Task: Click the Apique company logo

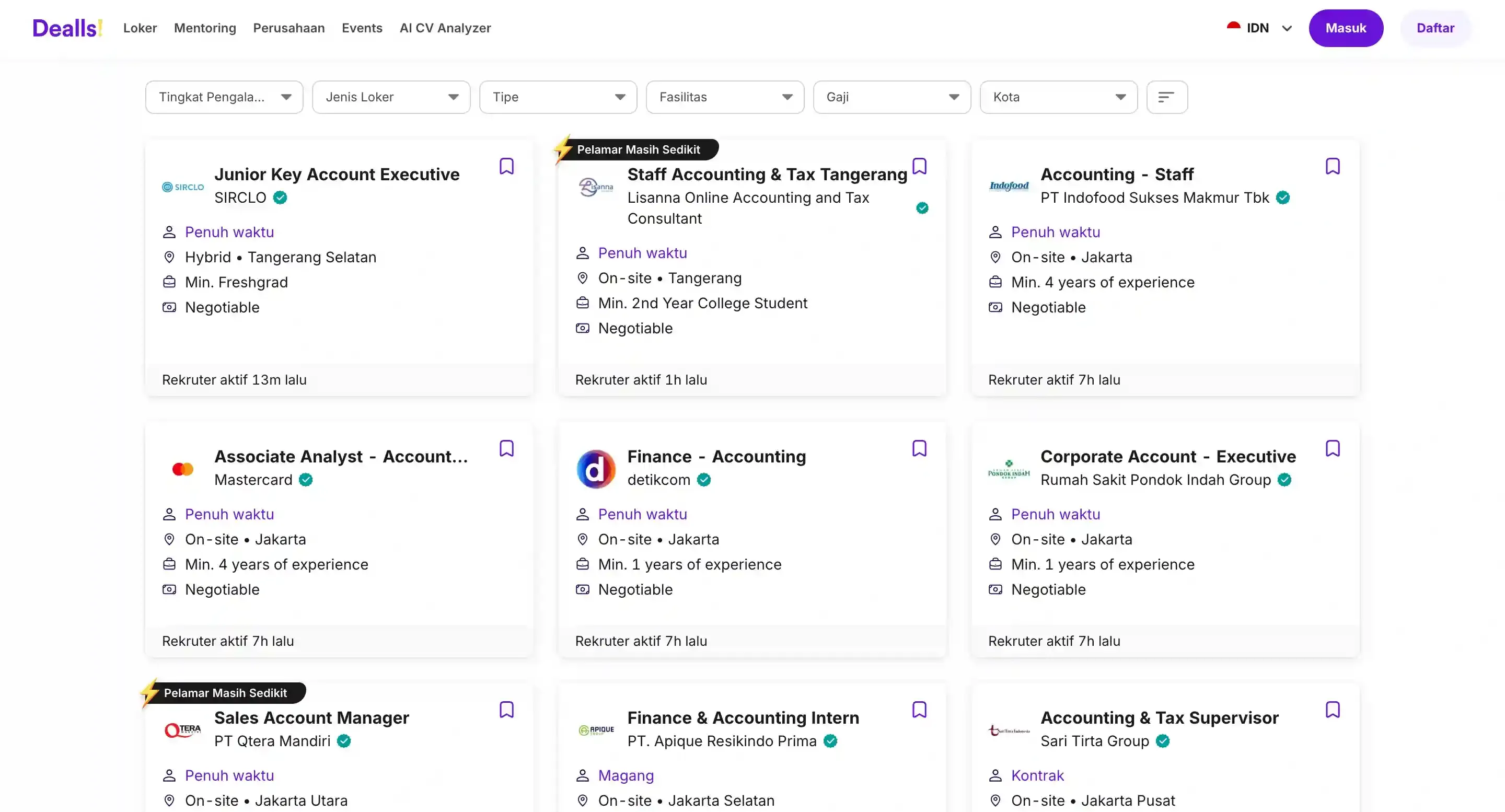Action: coord(596,730)
